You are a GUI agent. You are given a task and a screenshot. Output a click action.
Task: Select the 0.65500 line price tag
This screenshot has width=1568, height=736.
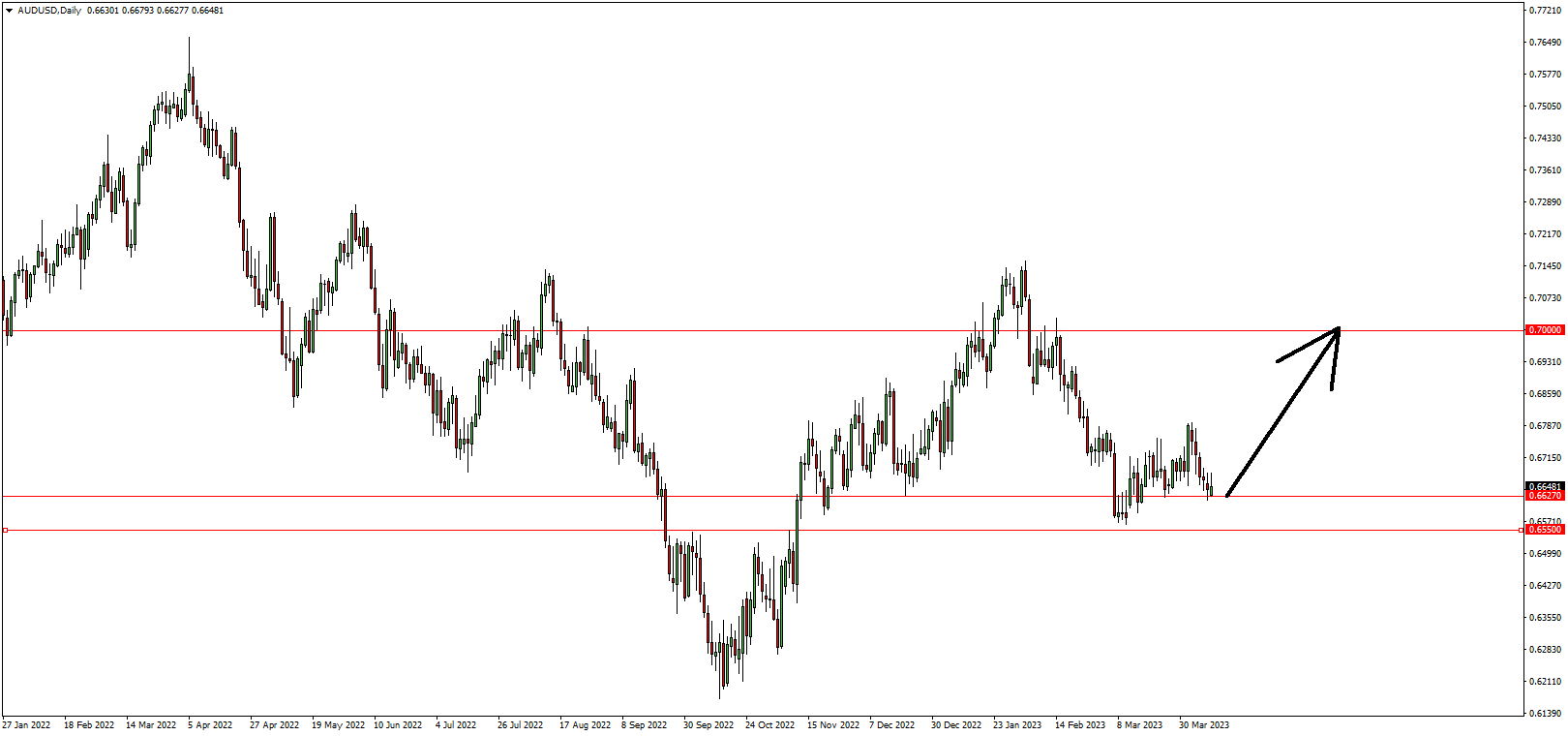click(x=1545, y=530)
